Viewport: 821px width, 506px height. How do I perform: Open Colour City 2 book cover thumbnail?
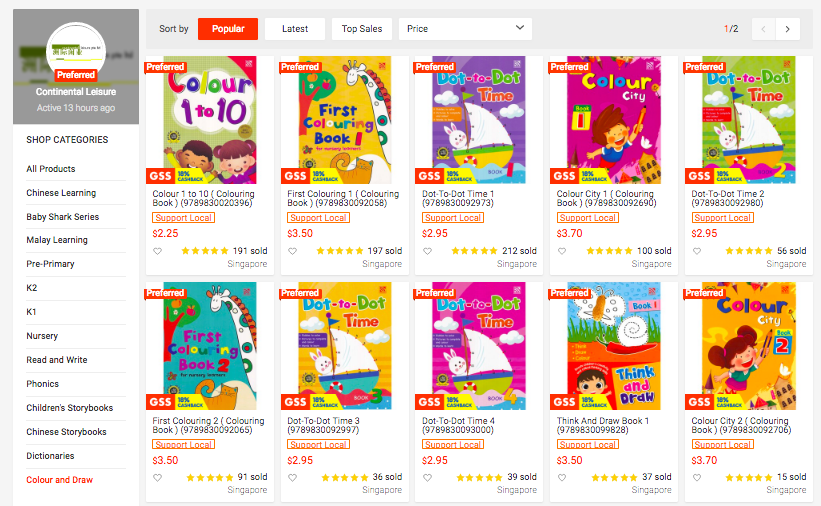click(x=749, y=346)
